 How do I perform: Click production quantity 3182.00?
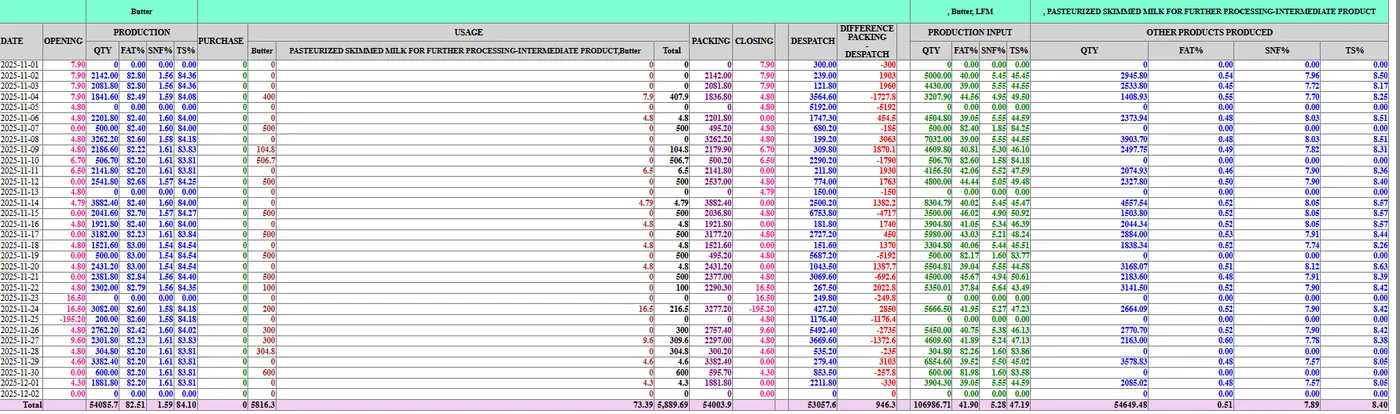[x=105, y=234]
